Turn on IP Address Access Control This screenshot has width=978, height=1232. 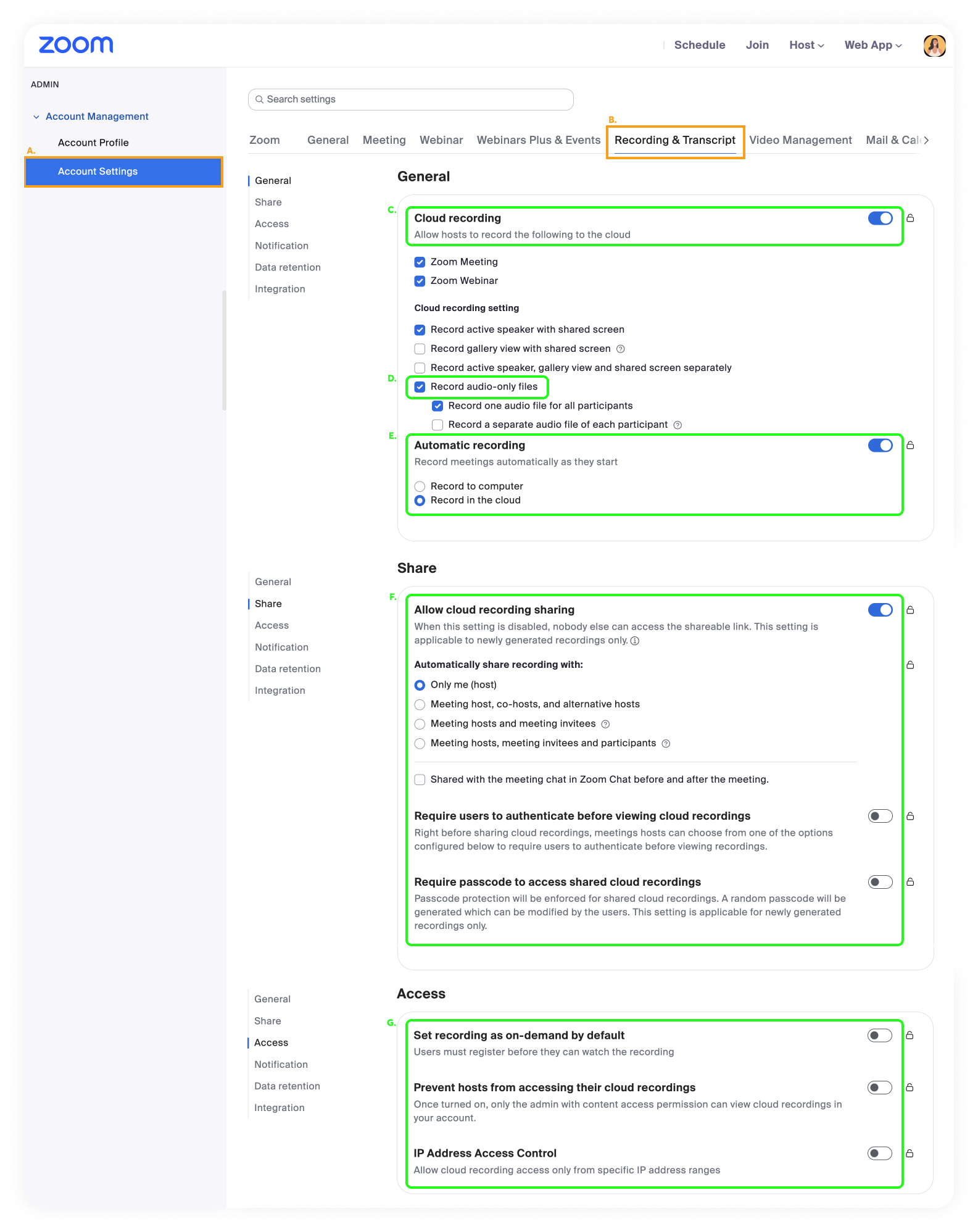(x=879, y=1153)
